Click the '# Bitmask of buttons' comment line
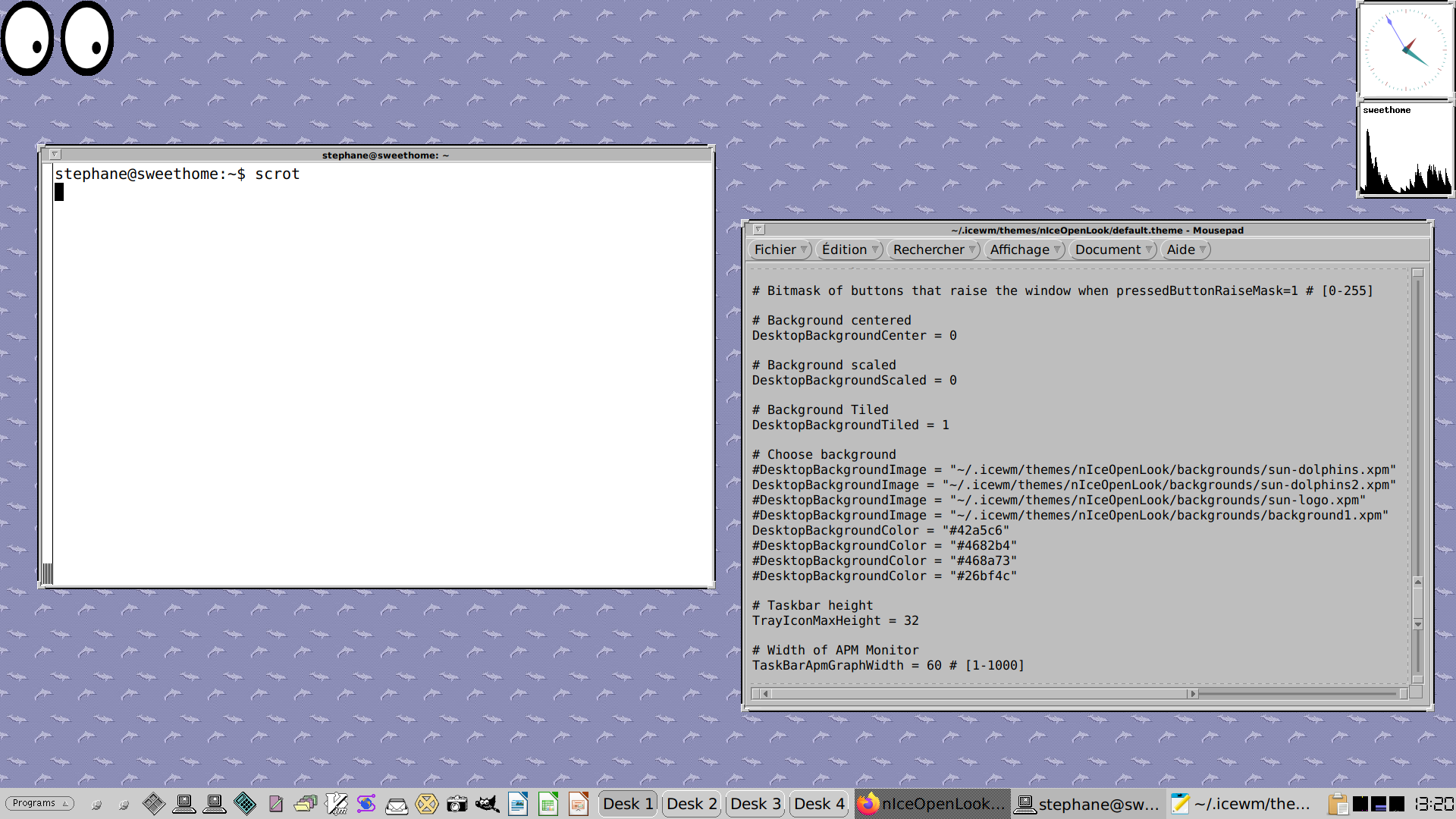Screen dimensions: 1456x819 click(1062, 290)
